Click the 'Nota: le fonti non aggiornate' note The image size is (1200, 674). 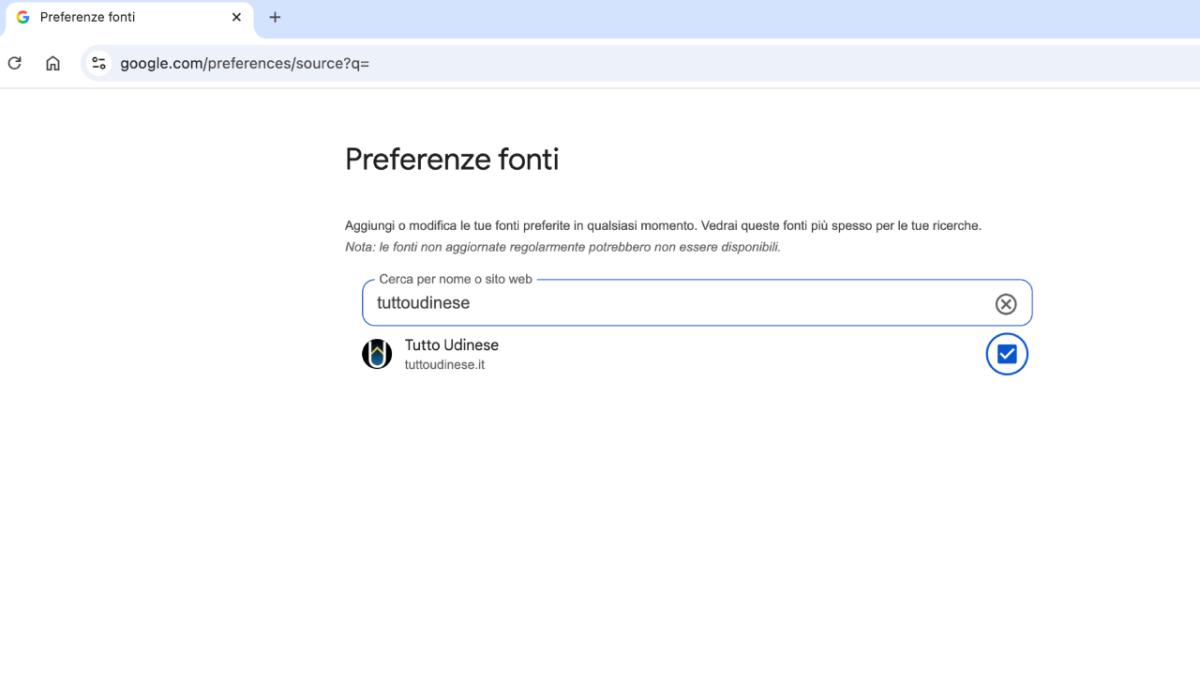(x=563, y=247)
